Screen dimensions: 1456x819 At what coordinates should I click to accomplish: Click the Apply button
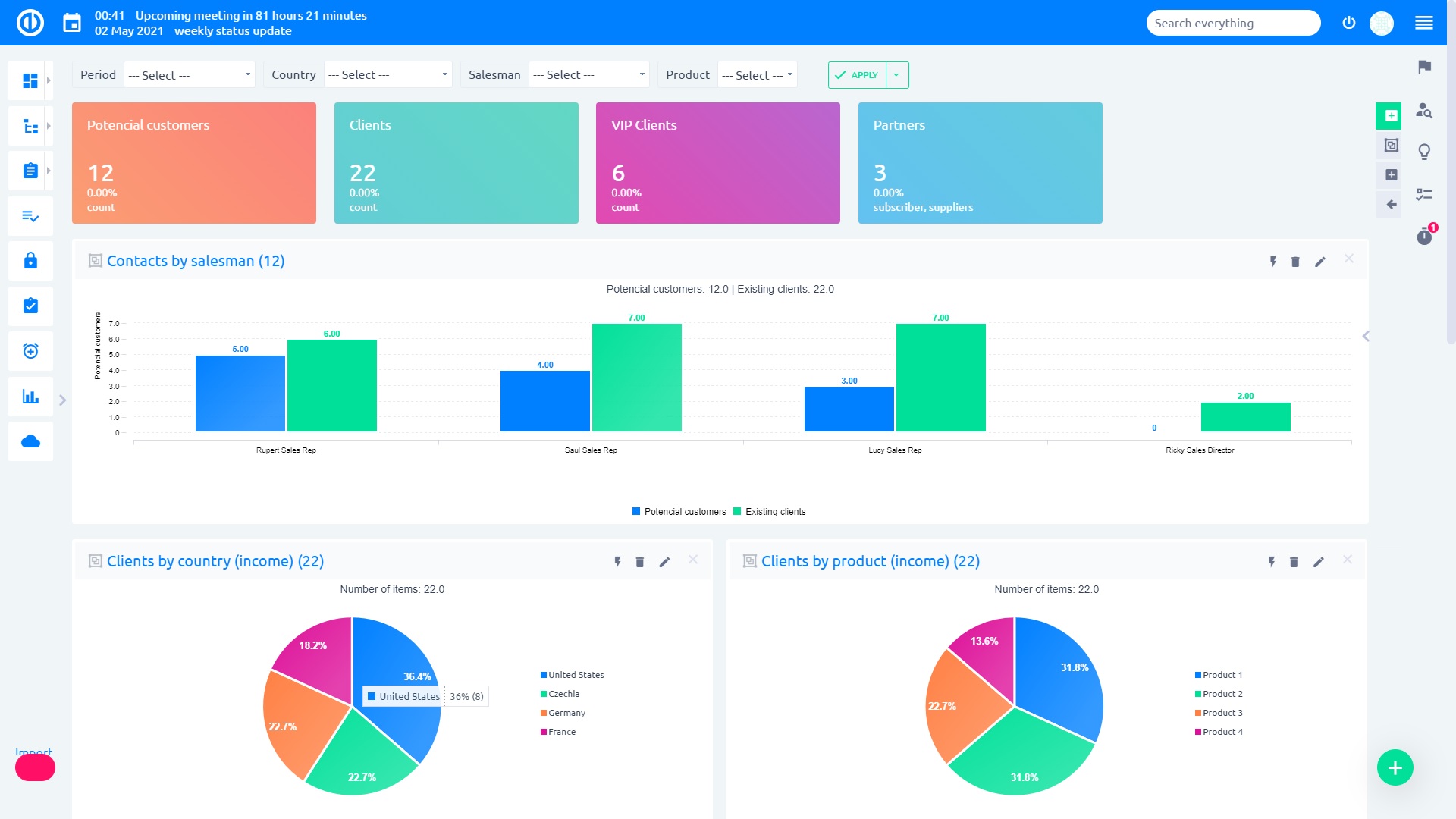[x=858, y=75]
